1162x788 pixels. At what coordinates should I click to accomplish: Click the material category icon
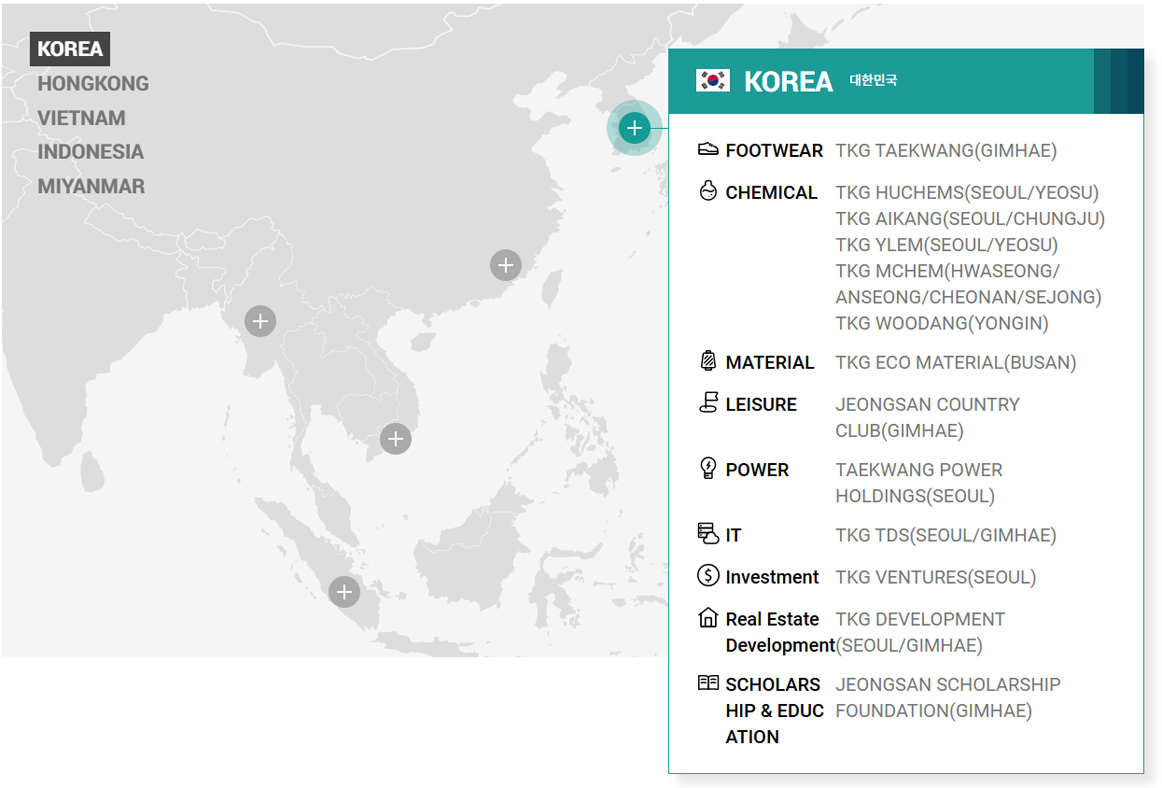tap(708, 361)
